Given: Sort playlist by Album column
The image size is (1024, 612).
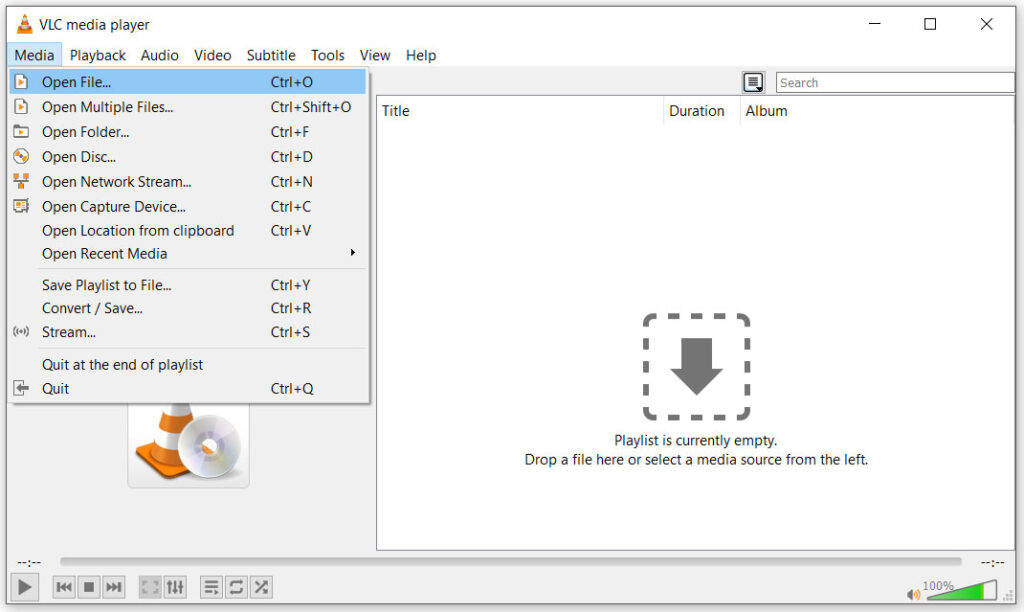Looking at the screenshot, I should click(x=877, y=111).
